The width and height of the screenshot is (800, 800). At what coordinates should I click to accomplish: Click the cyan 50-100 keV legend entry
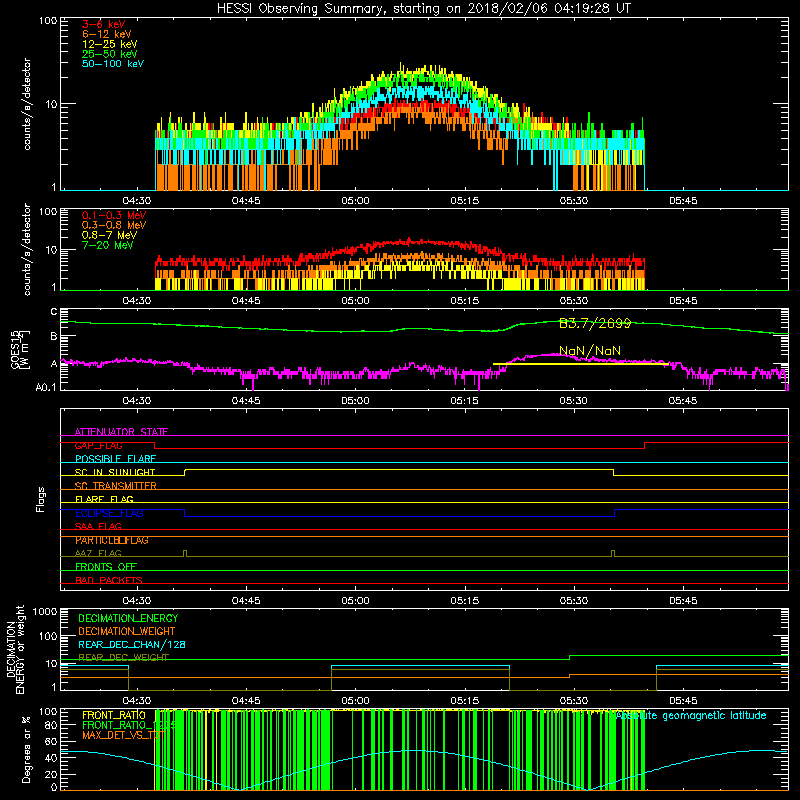pyautogui.click(x=113, y=64)
